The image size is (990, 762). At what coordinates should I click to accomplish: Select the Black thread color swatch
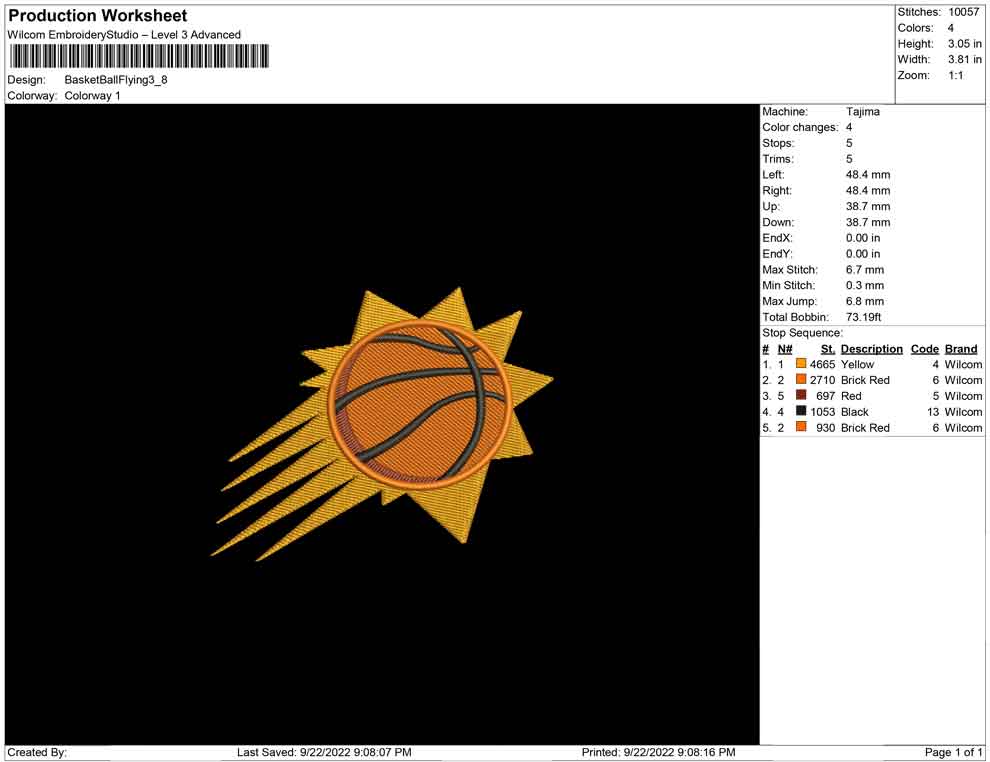coord(801,411)
